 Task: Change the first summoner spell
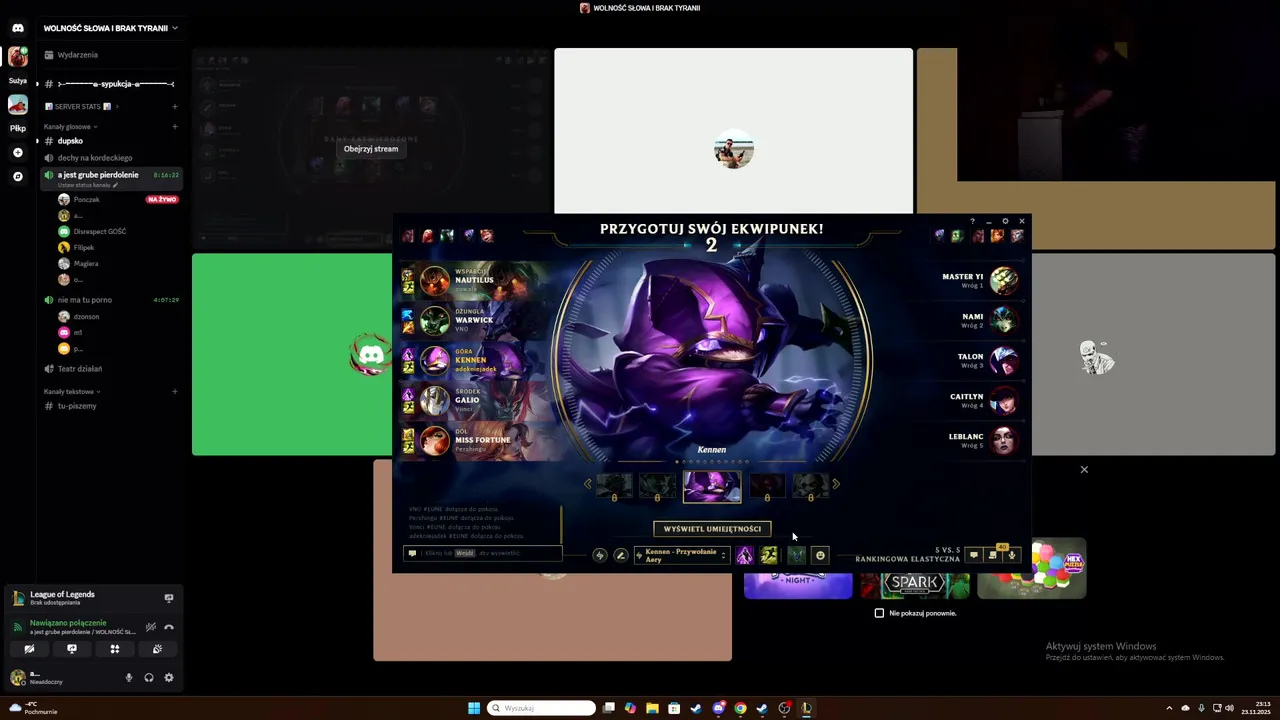click(745, 555)
